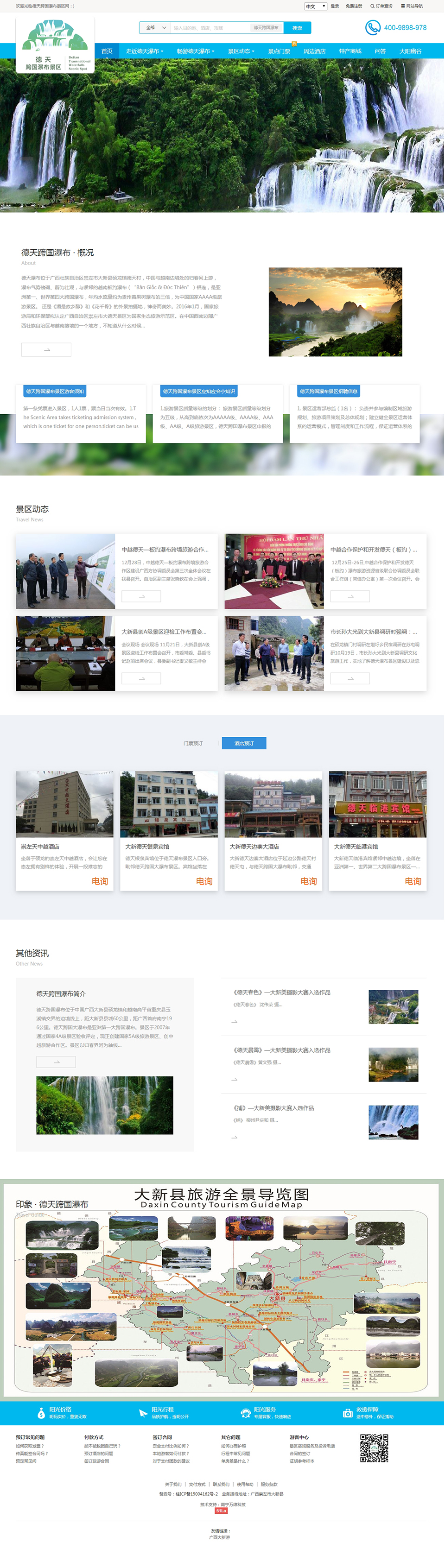Screen dimensions: 445x1568
Task: Click the 阳光价格 money bag icon
Action: (41, 1413)
